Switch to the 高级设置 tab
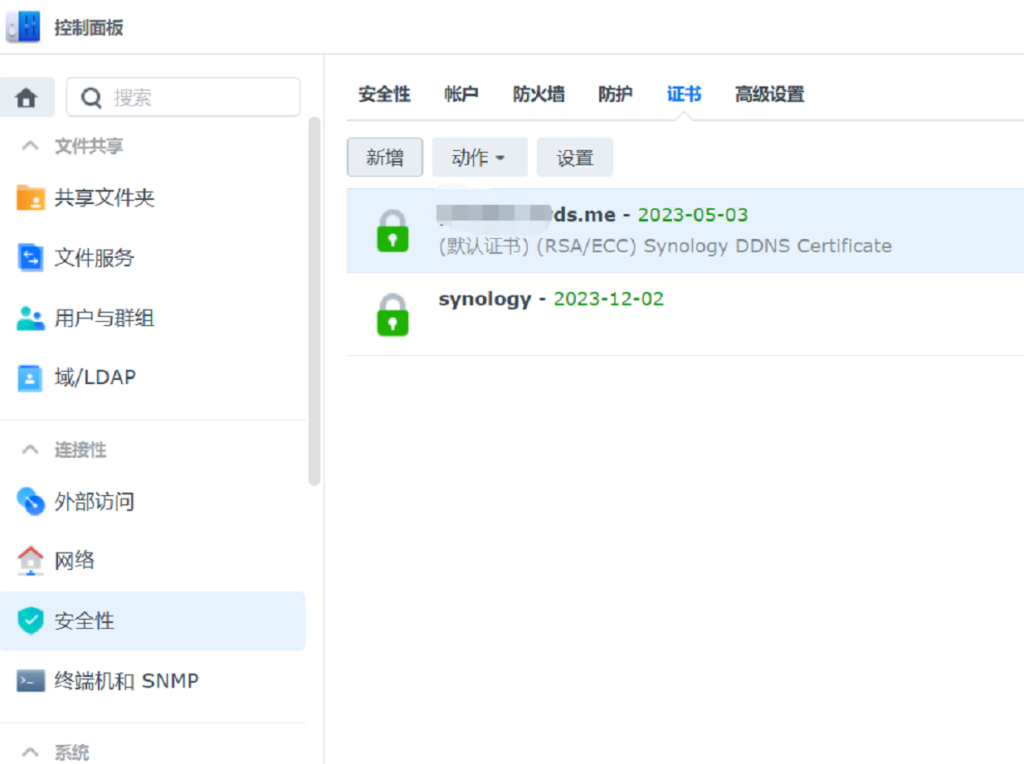This screenshot has height=764, width=1024. (769, 95)
